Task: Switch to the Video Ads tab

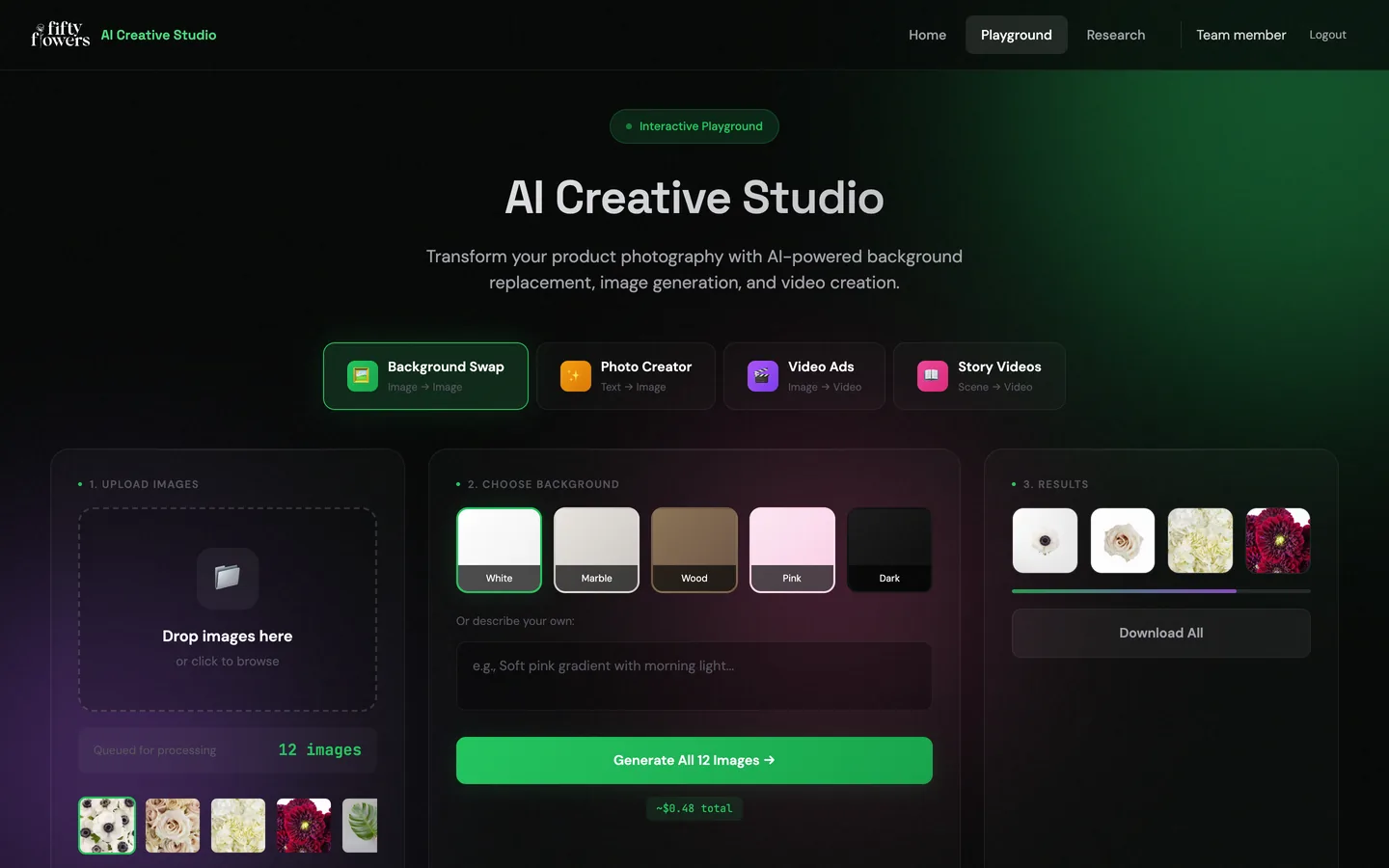Action: (x=804, y=376)
